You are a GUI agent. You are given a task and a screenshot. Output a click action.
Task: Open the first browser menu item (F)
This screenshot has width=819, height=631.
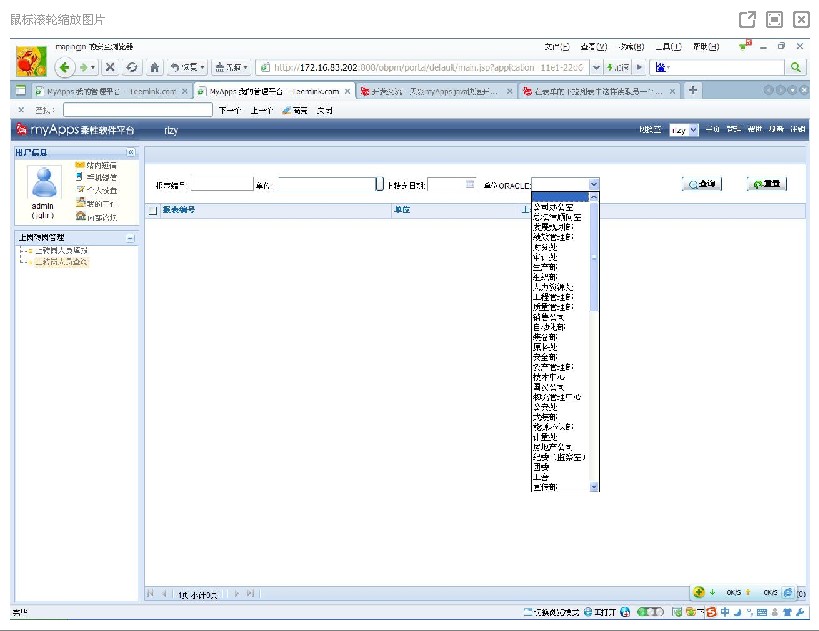[557, 46]
